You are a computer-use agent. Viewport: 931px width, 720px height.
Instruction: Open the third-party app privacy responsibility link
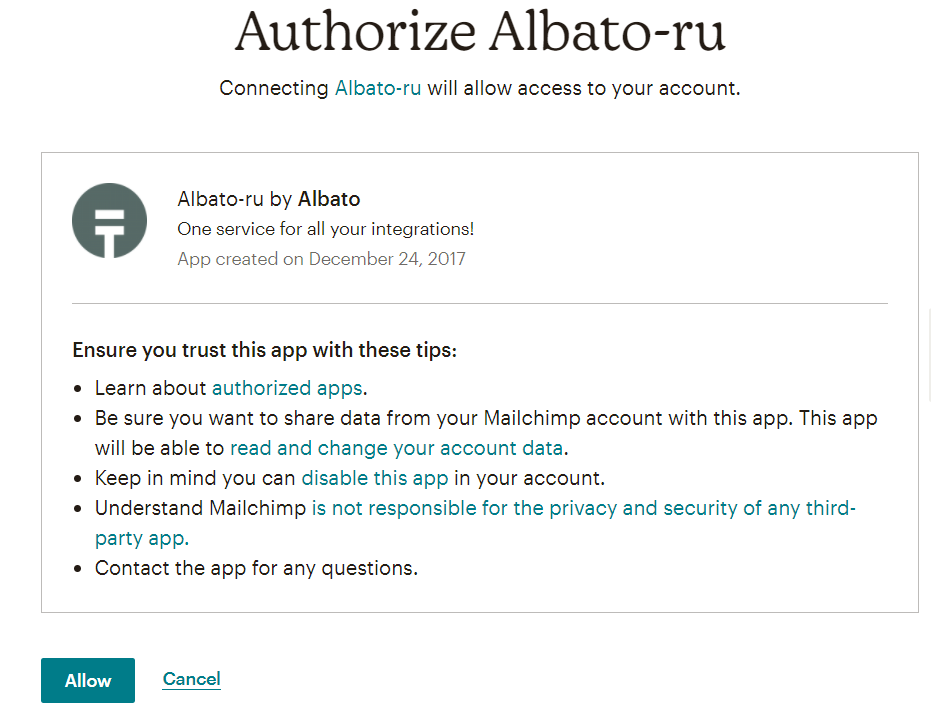coord(583,508)
